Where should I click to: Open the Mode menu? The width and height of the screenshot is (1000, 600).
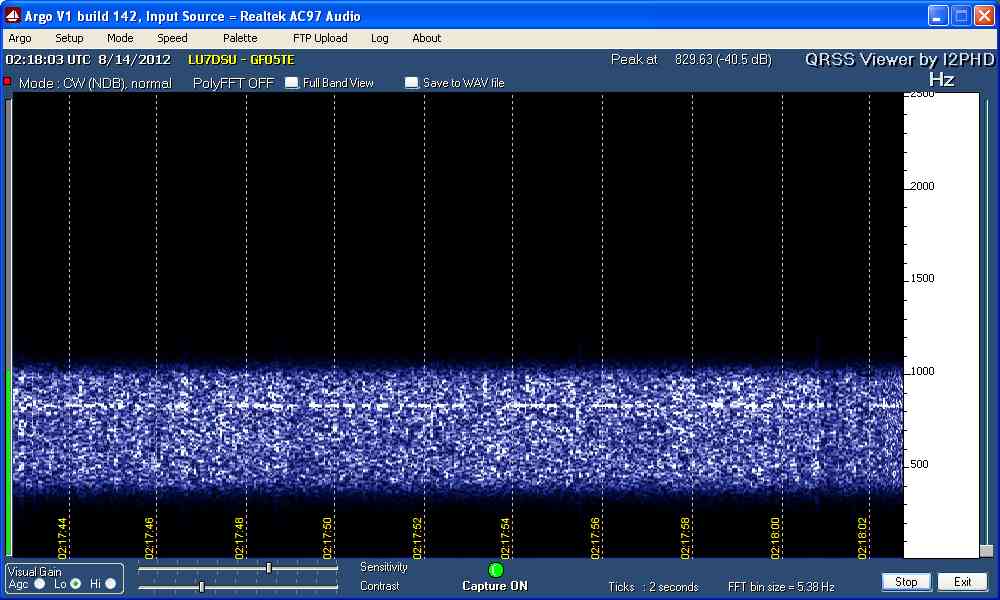(x=120, y=38)
